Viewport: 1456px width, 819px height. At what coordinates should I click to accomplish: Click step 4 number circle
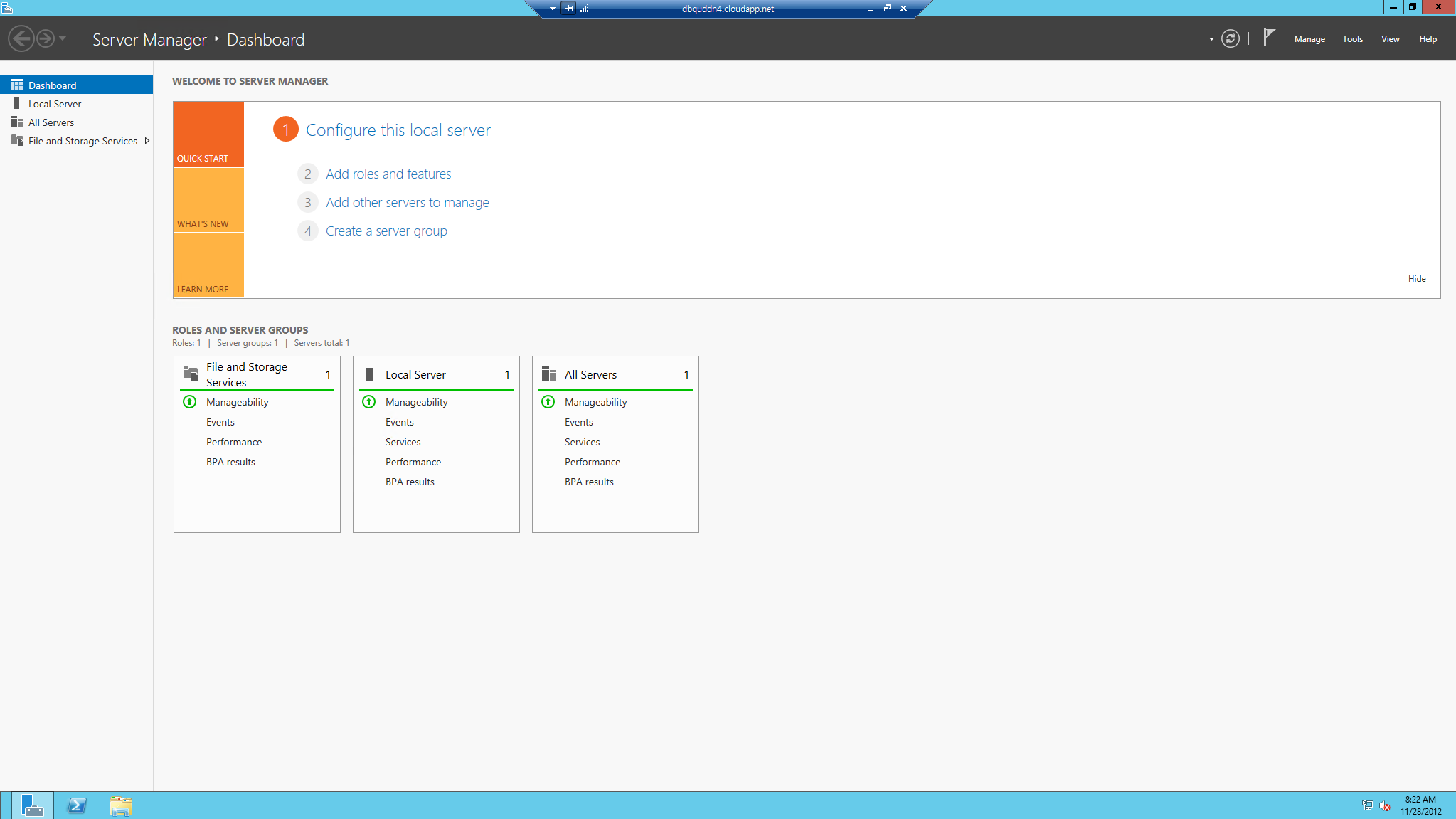tap(307, 231)
